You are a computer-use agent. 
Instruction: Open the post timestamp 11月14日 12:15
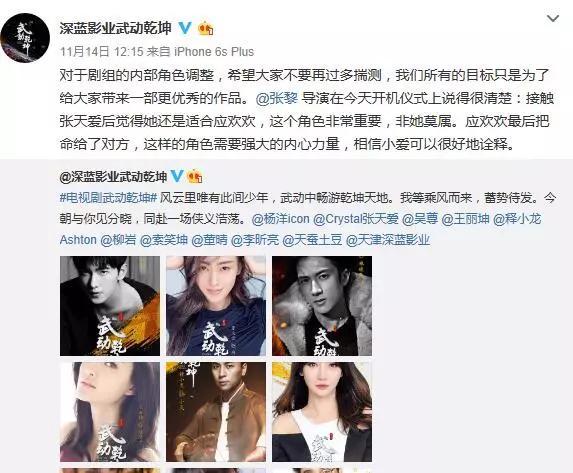tap(102, 52)
